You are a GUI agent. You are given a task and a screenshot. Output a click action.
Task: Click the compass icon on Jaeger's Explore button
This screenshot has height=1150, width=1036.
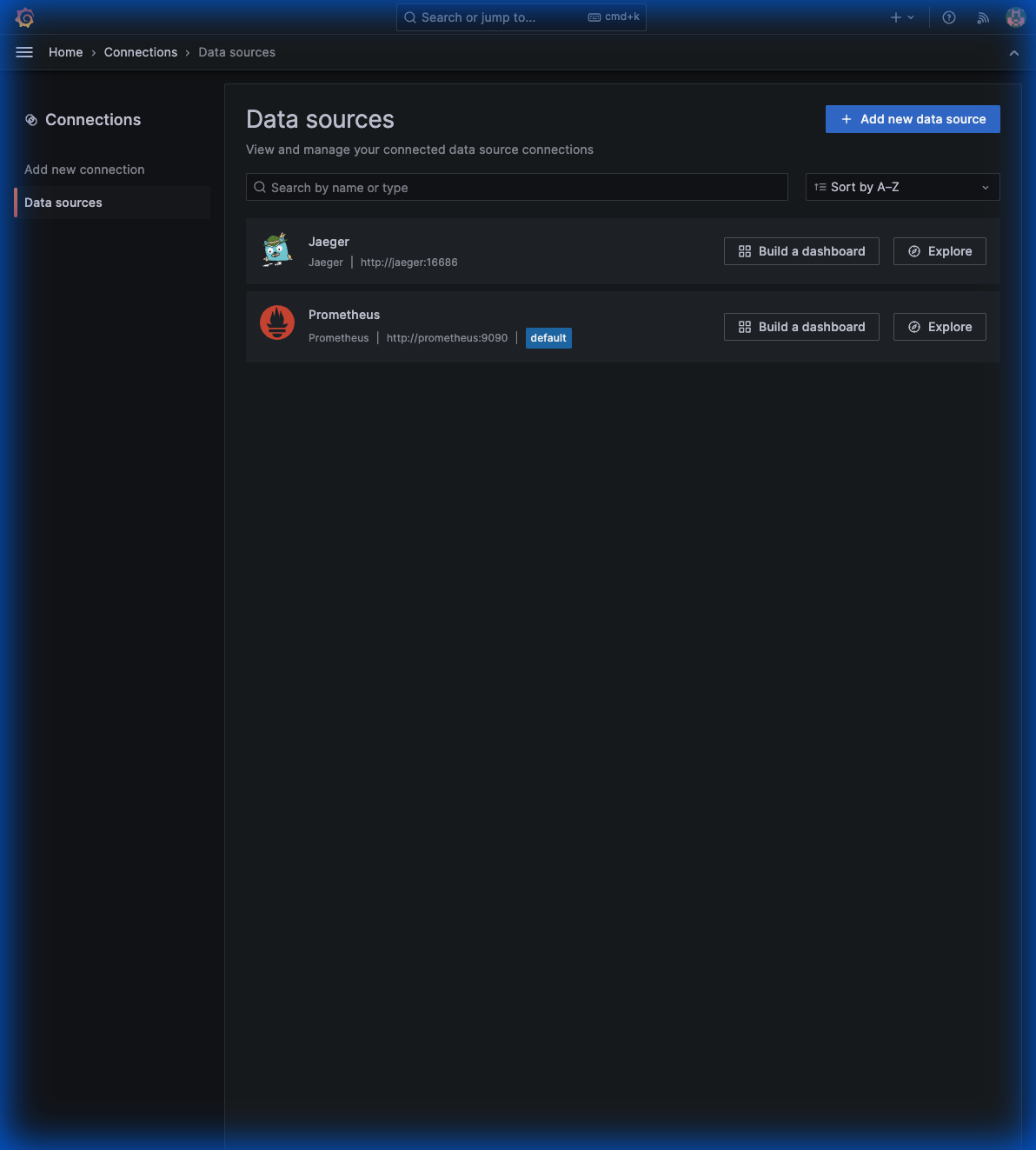913,251
